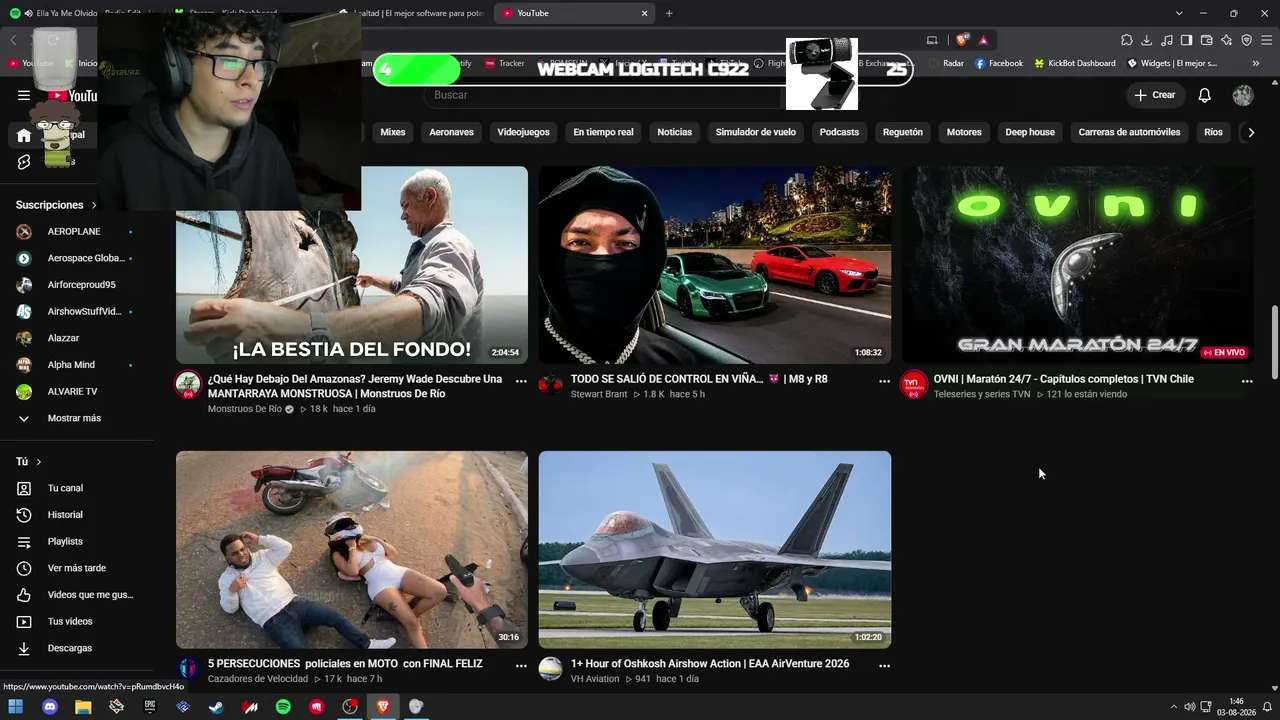Open the AEROPLANE subscription channel
Viewport: 1280px width, 720px height.
tap(74, 231)
